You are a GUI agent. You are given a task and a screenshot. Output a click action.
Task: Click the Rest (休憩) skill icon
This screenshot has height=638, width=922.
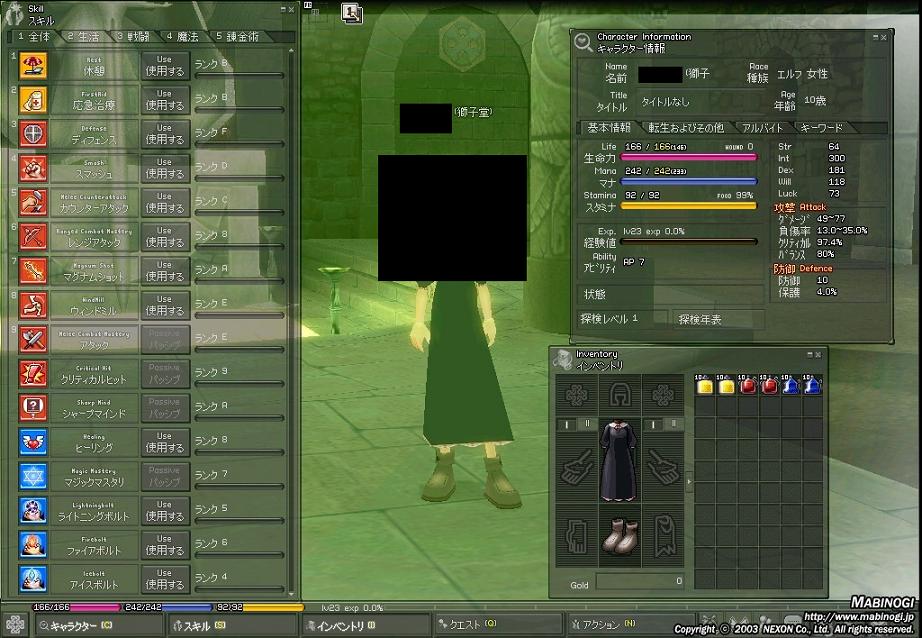point(33,65)
